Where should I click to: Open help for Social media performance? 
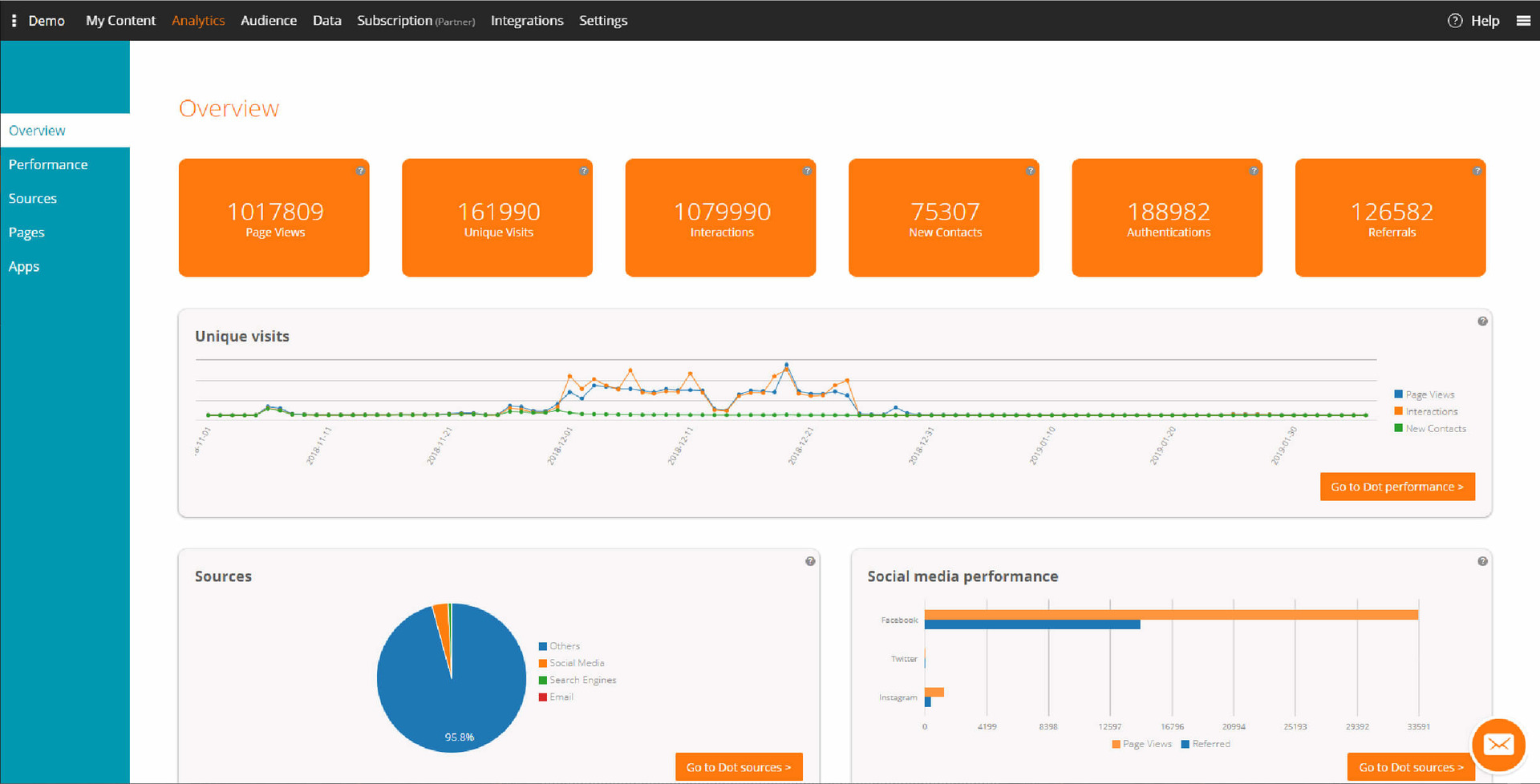point(1482,561)
